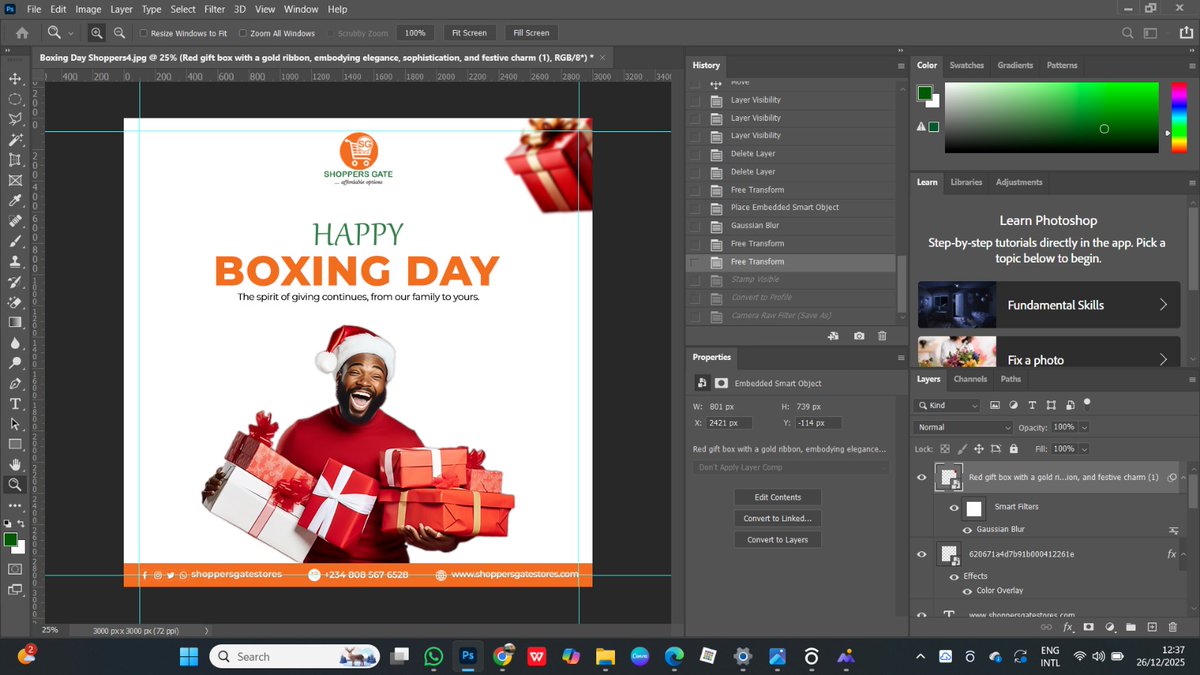1200x675 pixels.
Task: Open the Opacity slider dropdown arrow
Action: tap(1085, 427)
